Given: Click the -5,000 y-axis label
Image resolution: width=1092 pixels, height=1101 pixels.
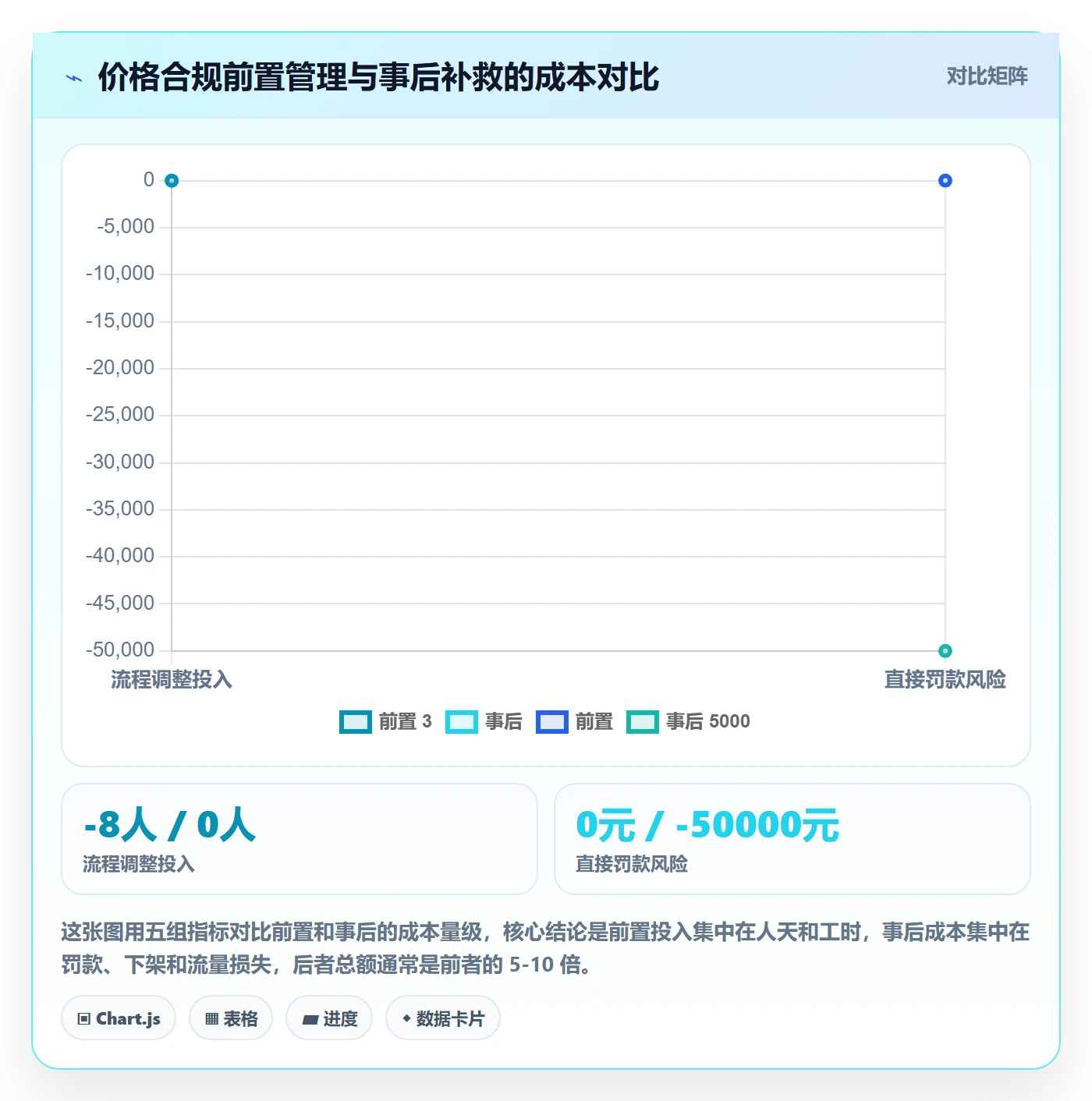Looking at the screenshot, I should [126, 226].
